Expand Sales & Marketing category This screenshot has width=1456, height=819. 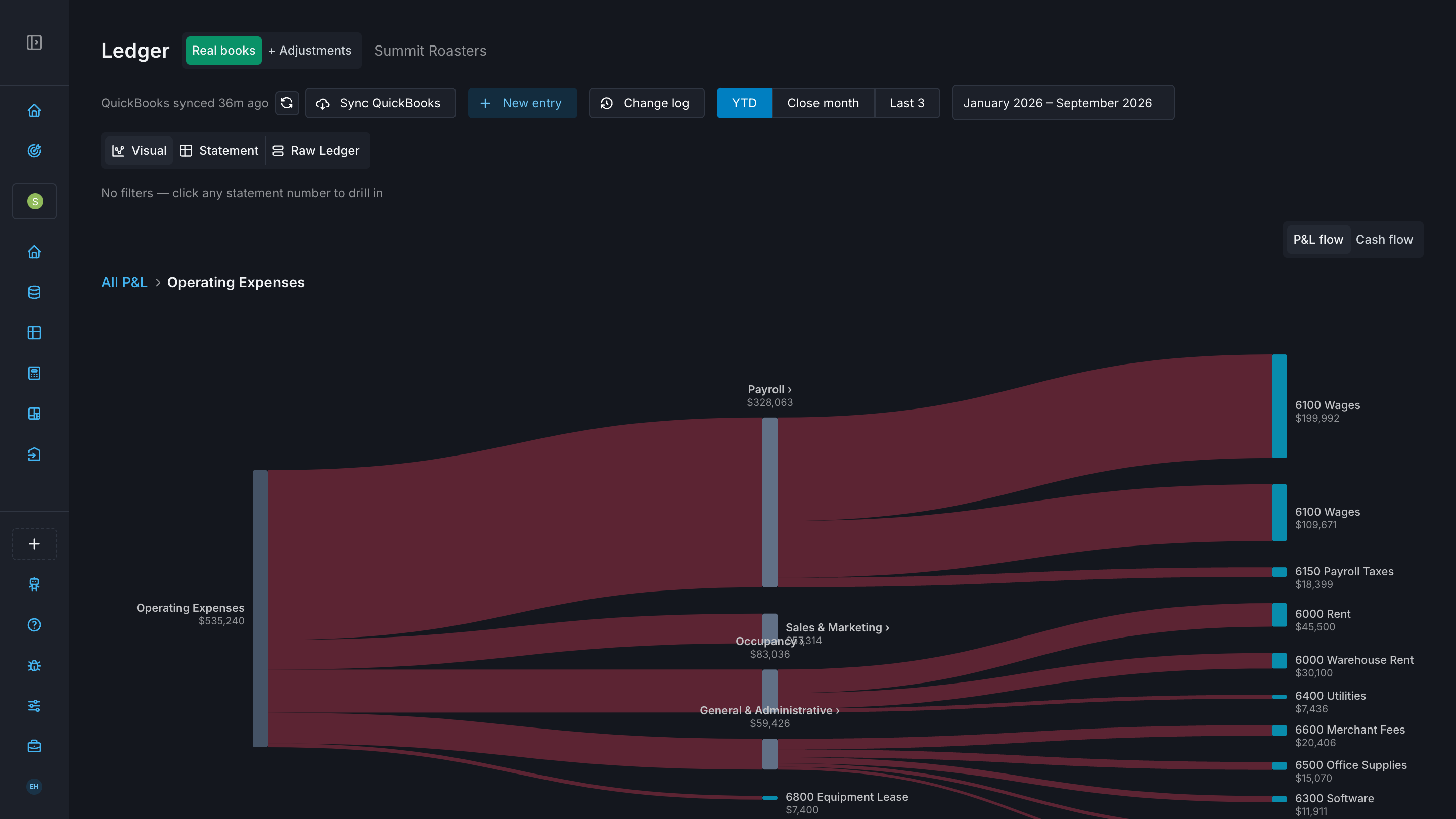(837, 627)
